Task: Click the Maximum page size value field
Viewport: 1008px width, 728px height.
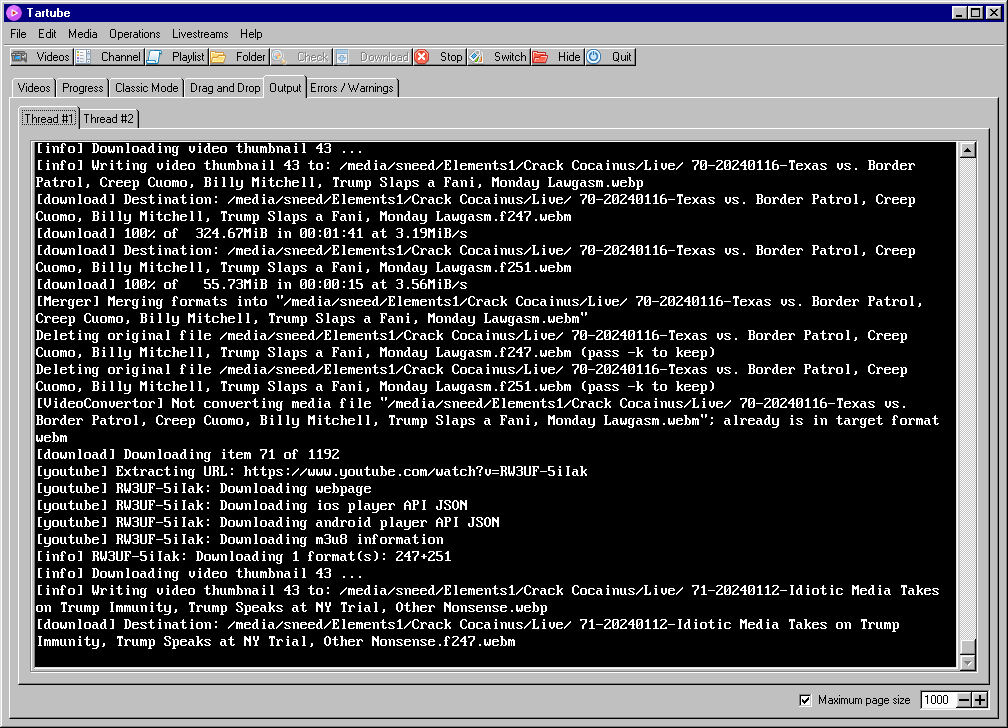Action: (939, 700)
